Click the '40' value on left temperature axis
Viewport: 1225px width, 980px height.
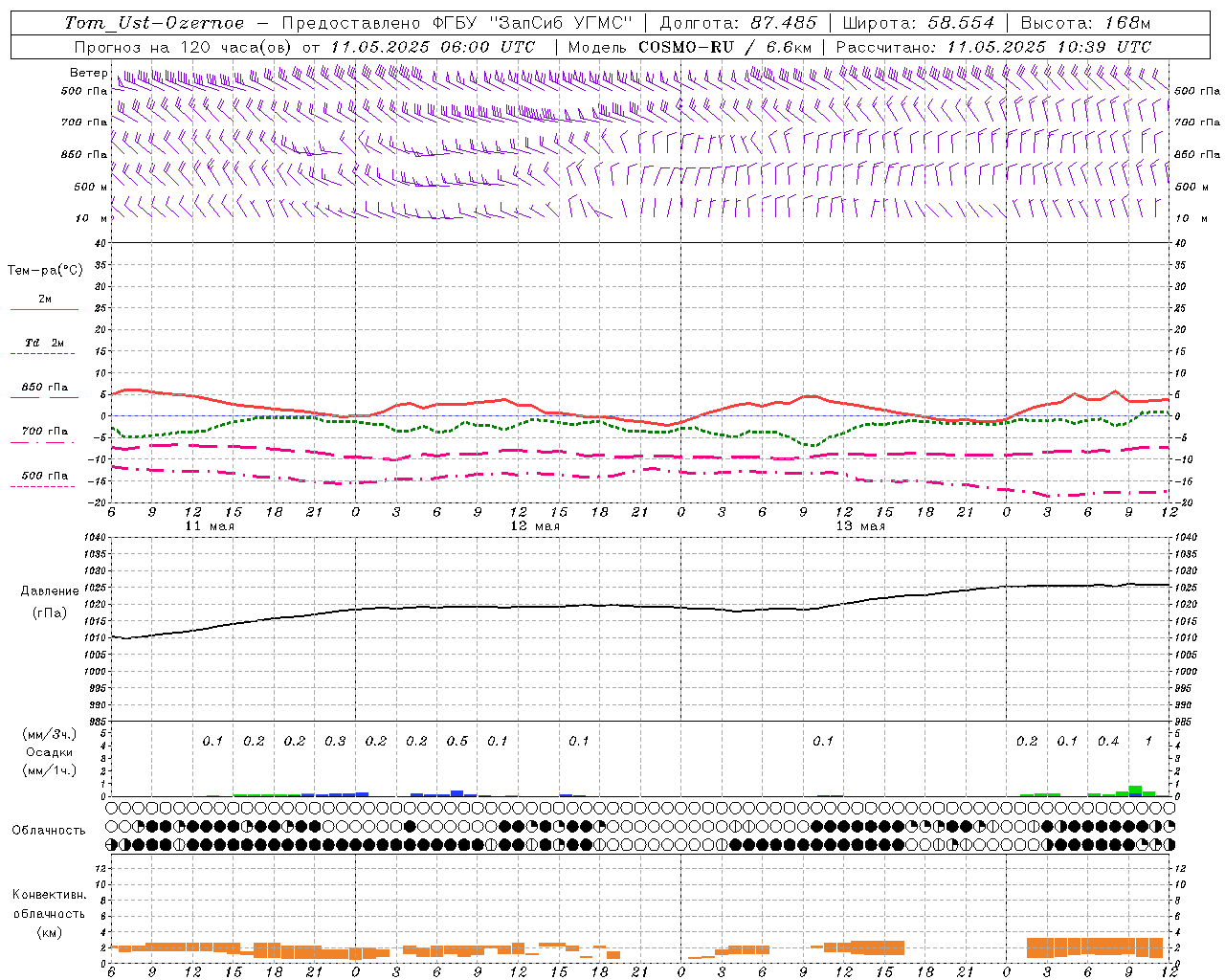pyautogui.click(x=100, y=244)
